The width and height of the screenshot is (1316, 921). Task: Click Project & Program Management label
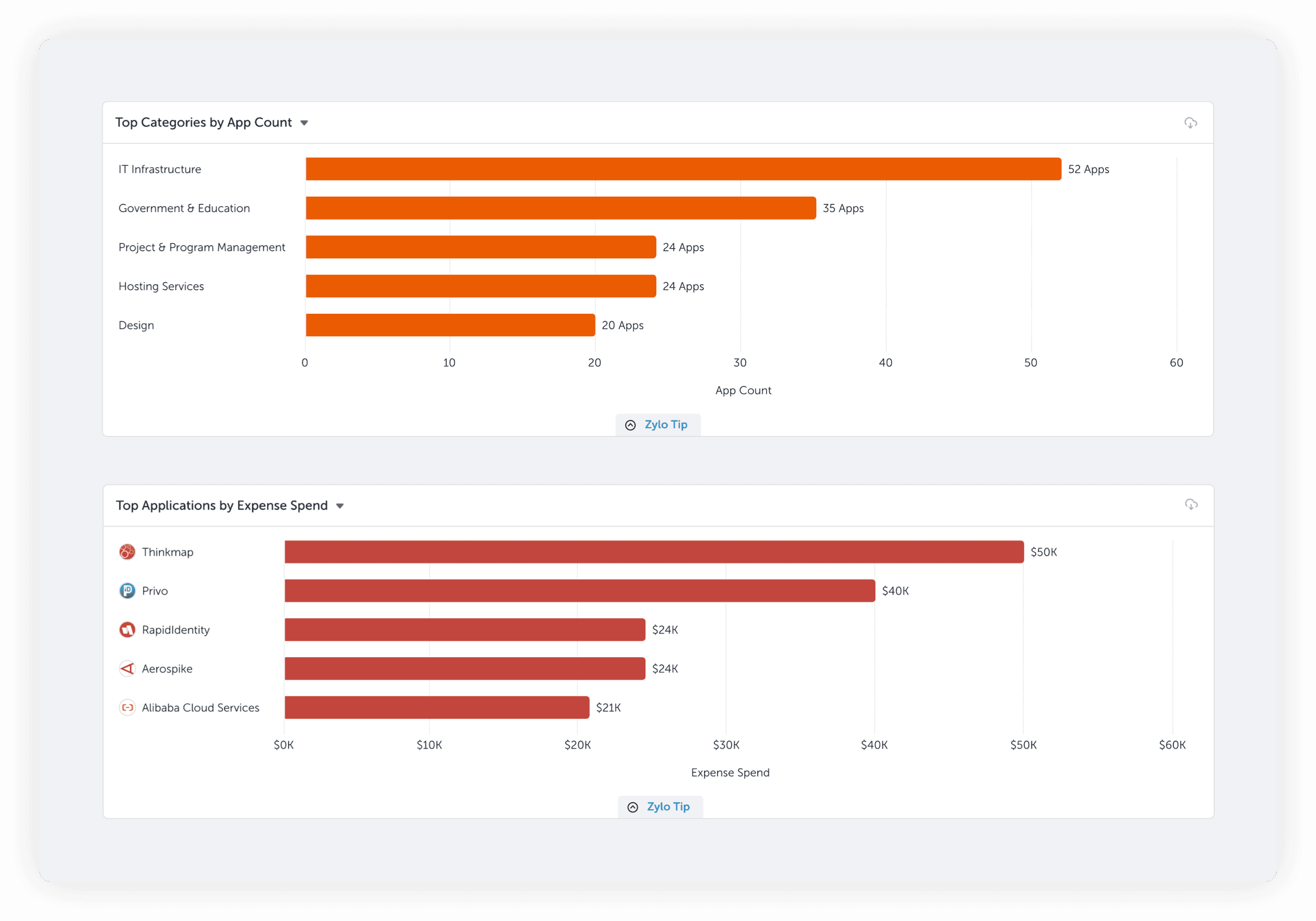(x=202, y=247)
